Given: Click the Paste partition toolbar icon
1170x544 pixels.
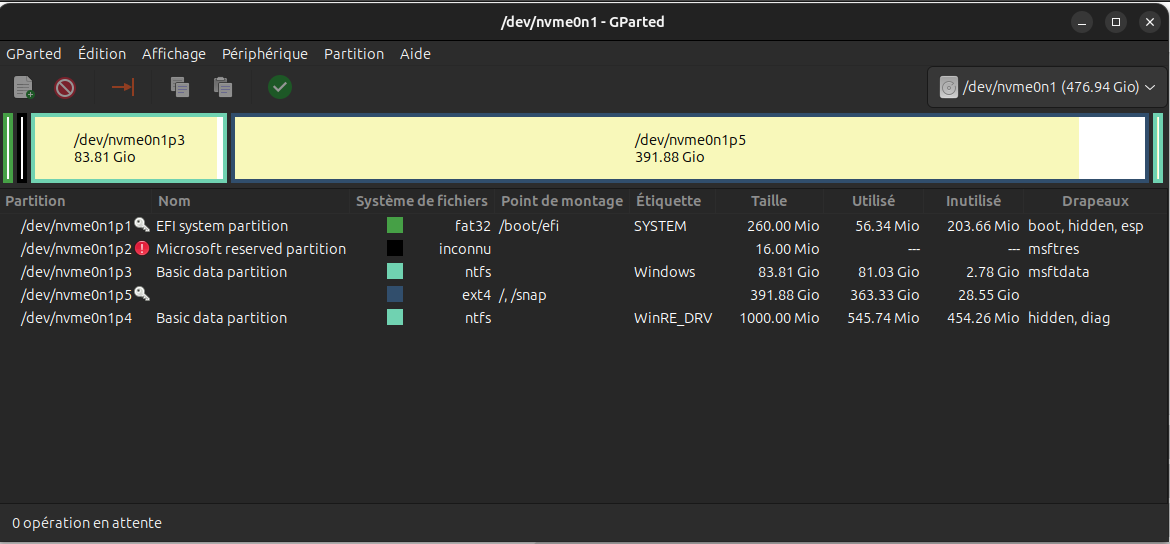Looking at the screenshot, I should click(x=222, y=87).
